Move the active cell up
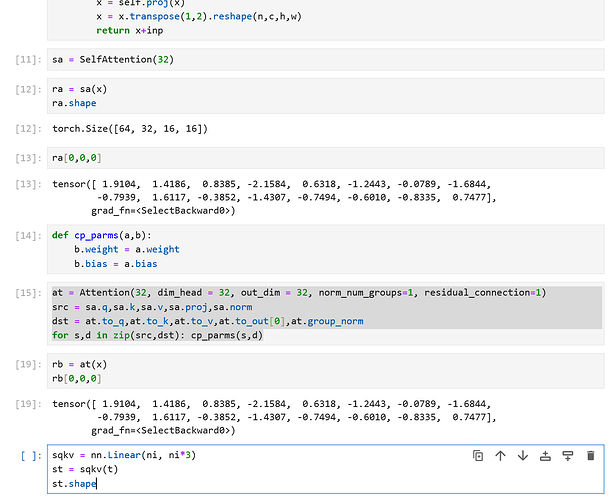This screenshot has width=611, height=500. tap(500, 456)
